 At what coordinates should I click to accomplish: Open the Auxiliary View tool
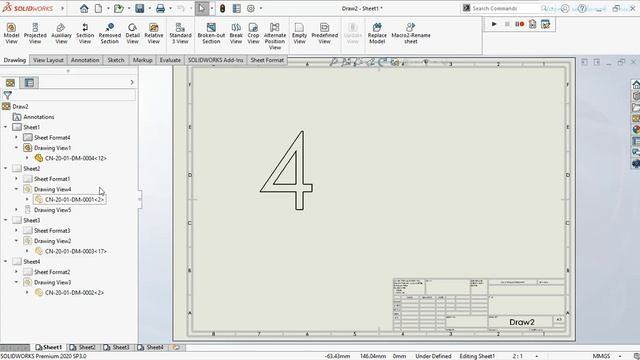point(61,33)
